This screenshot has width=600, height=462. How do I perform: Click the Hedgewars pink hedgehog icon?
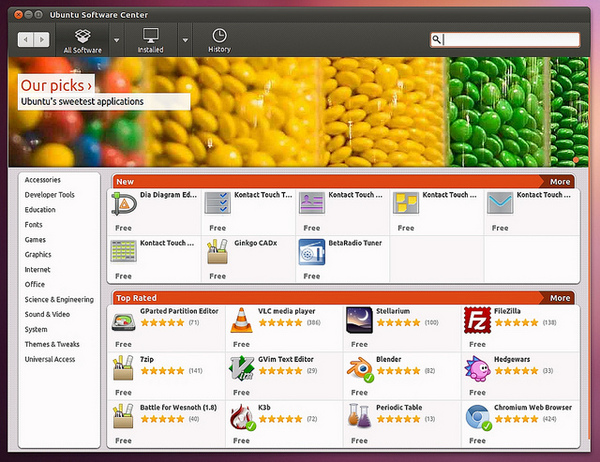pyautogui.click(x=477, y=369)
